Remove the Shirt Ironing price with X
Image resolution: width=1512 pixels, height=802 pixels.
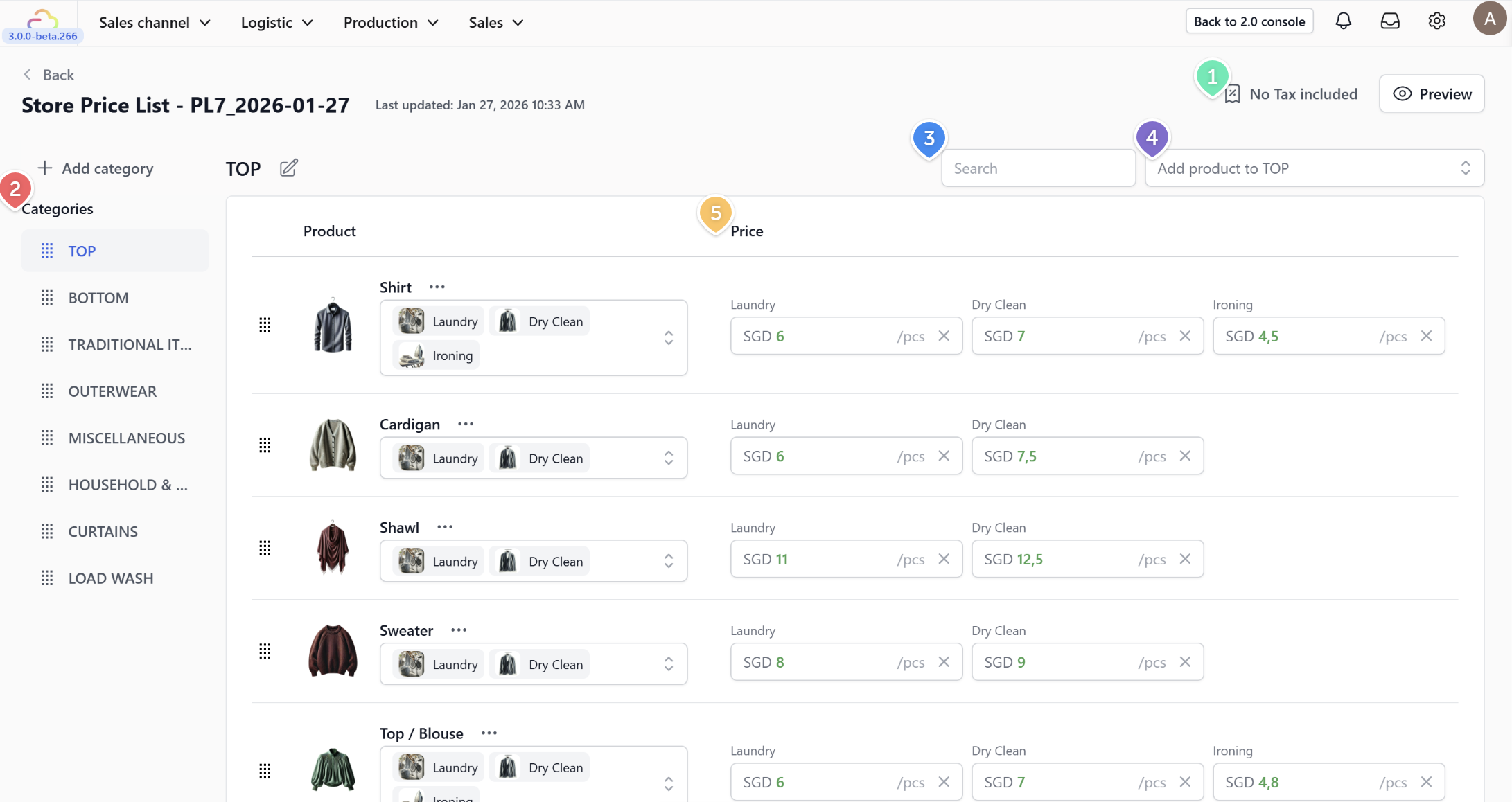(1426, 336)
